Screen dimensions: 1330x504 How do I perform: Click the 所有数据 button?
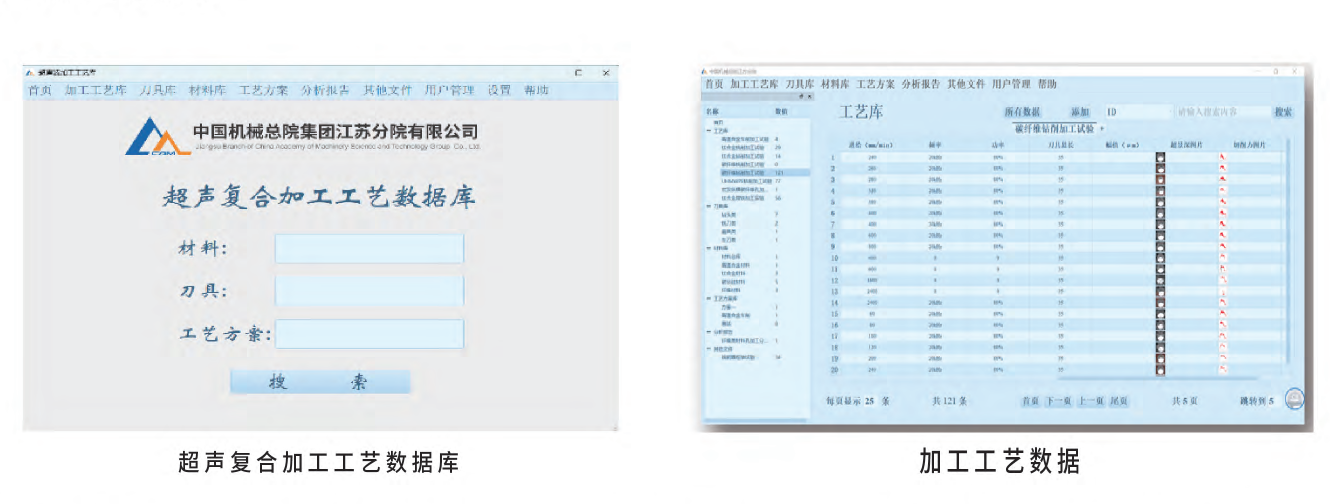coord(1023,112)
